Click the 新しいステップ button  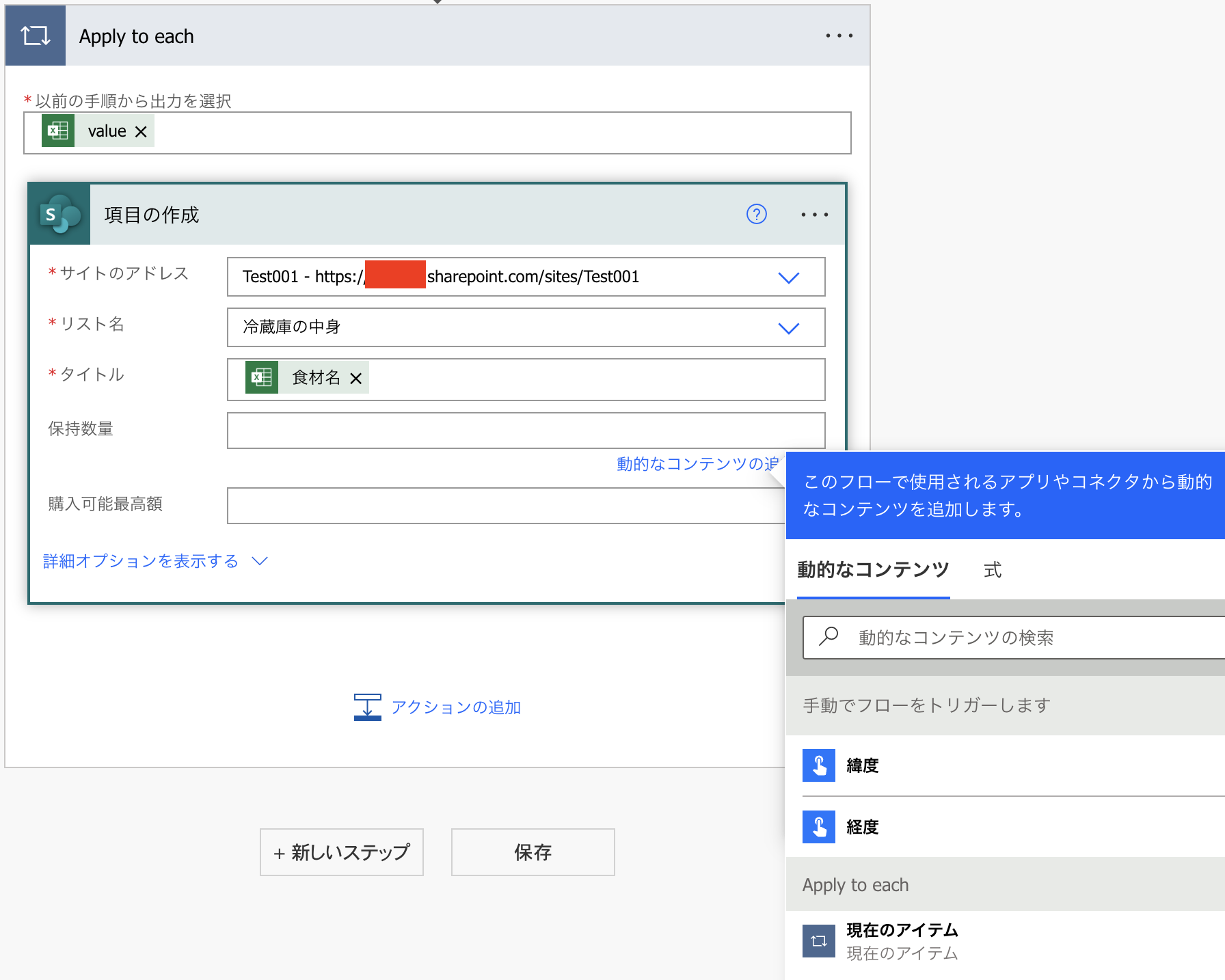click(x=342, y=852)
